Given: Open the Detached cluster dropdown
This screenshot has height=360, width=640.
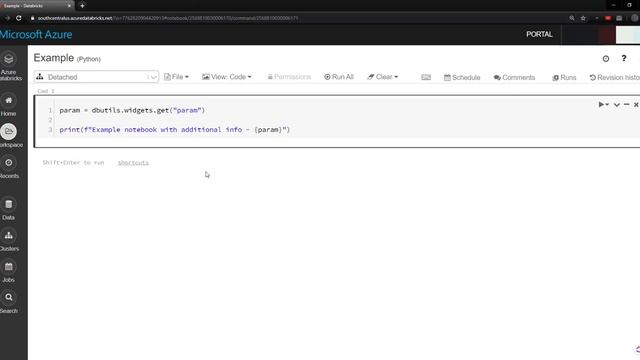Looking at the screenshot, I should (x=96, y=77).
